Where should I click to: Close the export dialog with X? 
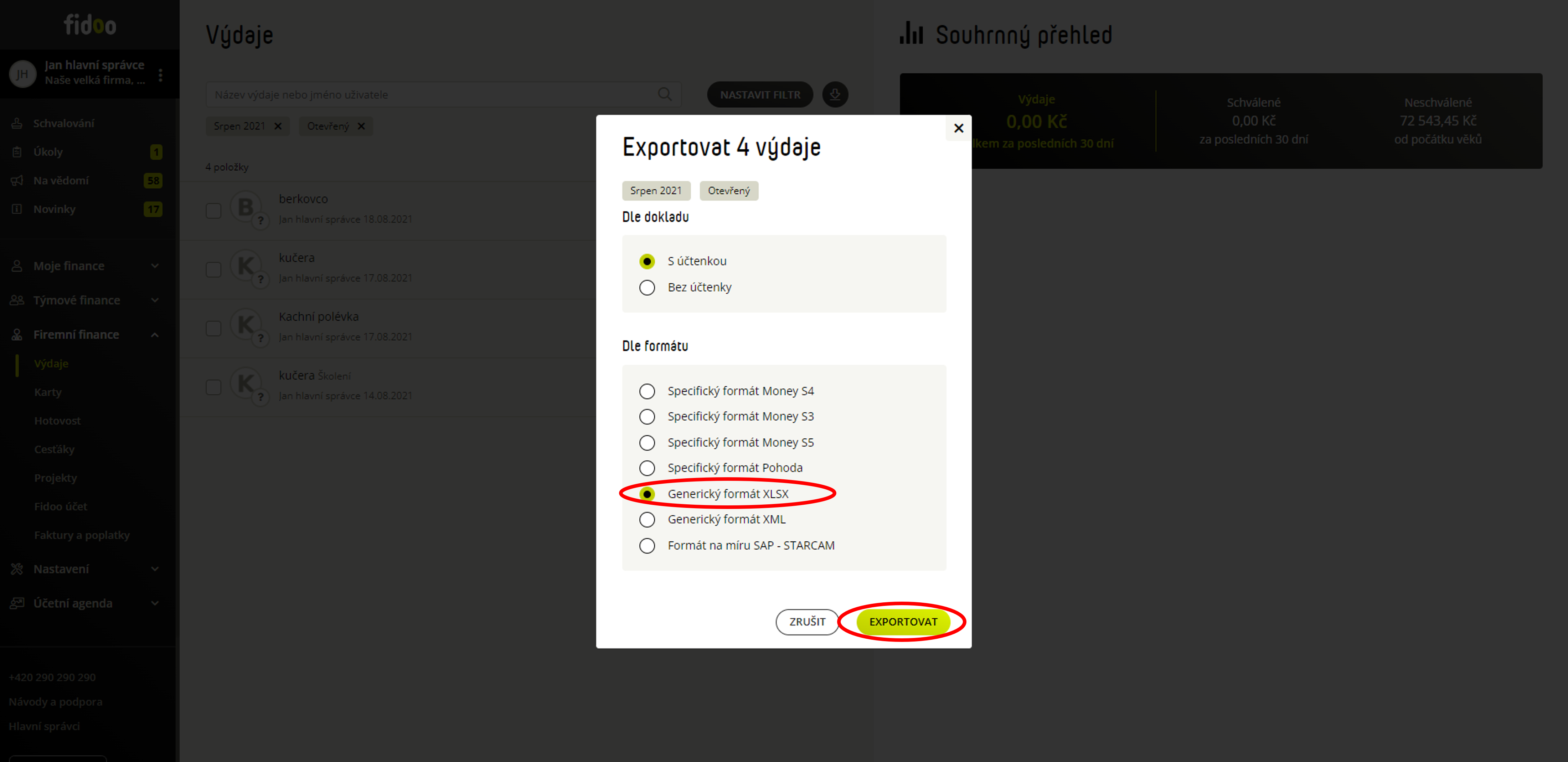coord(959,128)
